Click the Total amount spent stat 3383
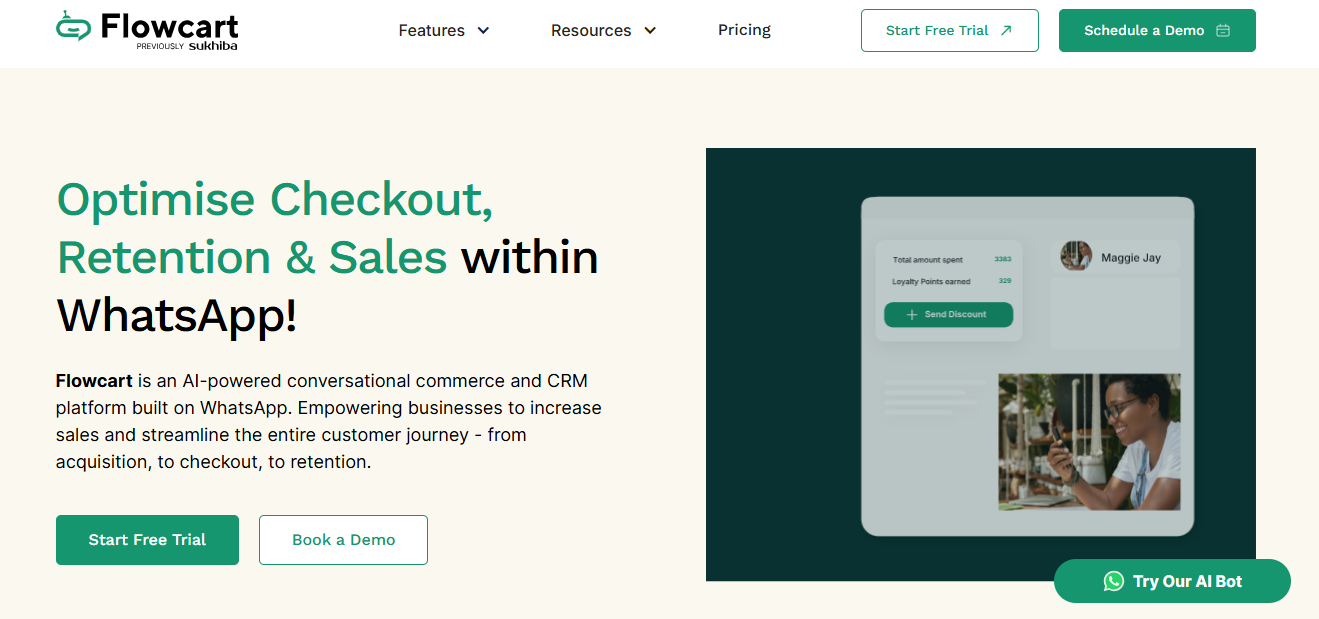 [1004, 259]
